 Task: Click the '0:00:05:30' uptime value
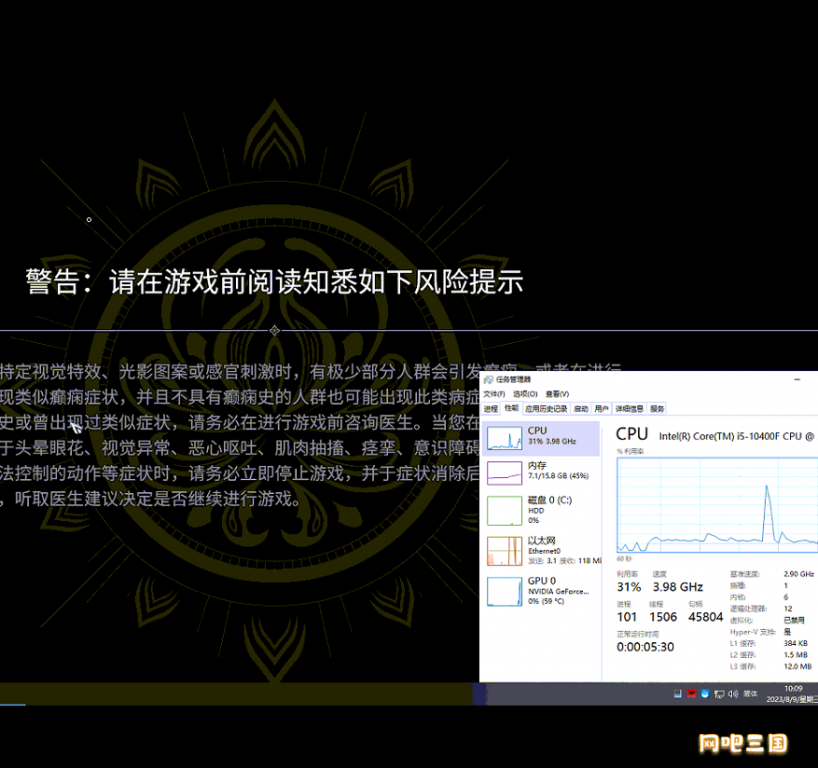tap(645, 647)
